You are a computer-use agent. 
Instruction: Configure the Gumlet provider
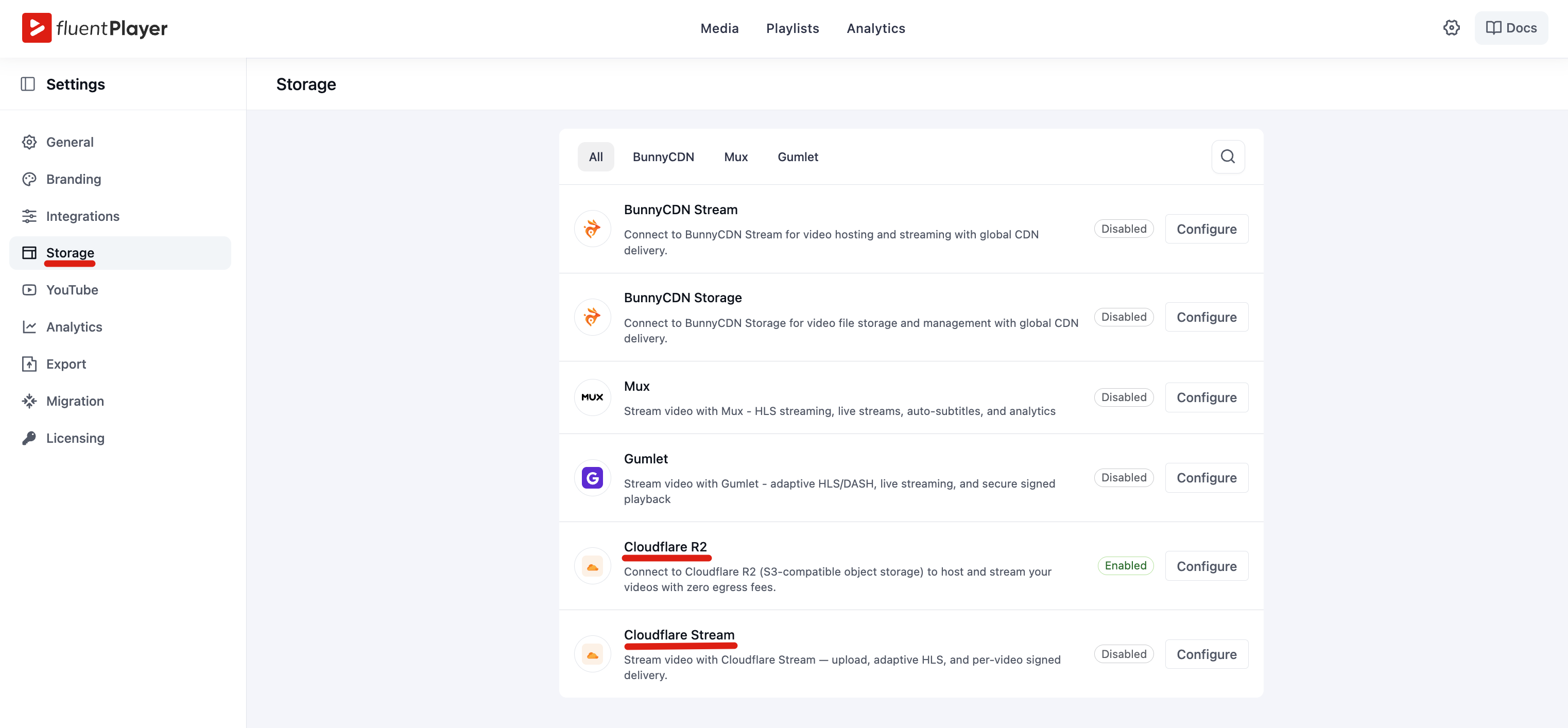(1207, 478)
